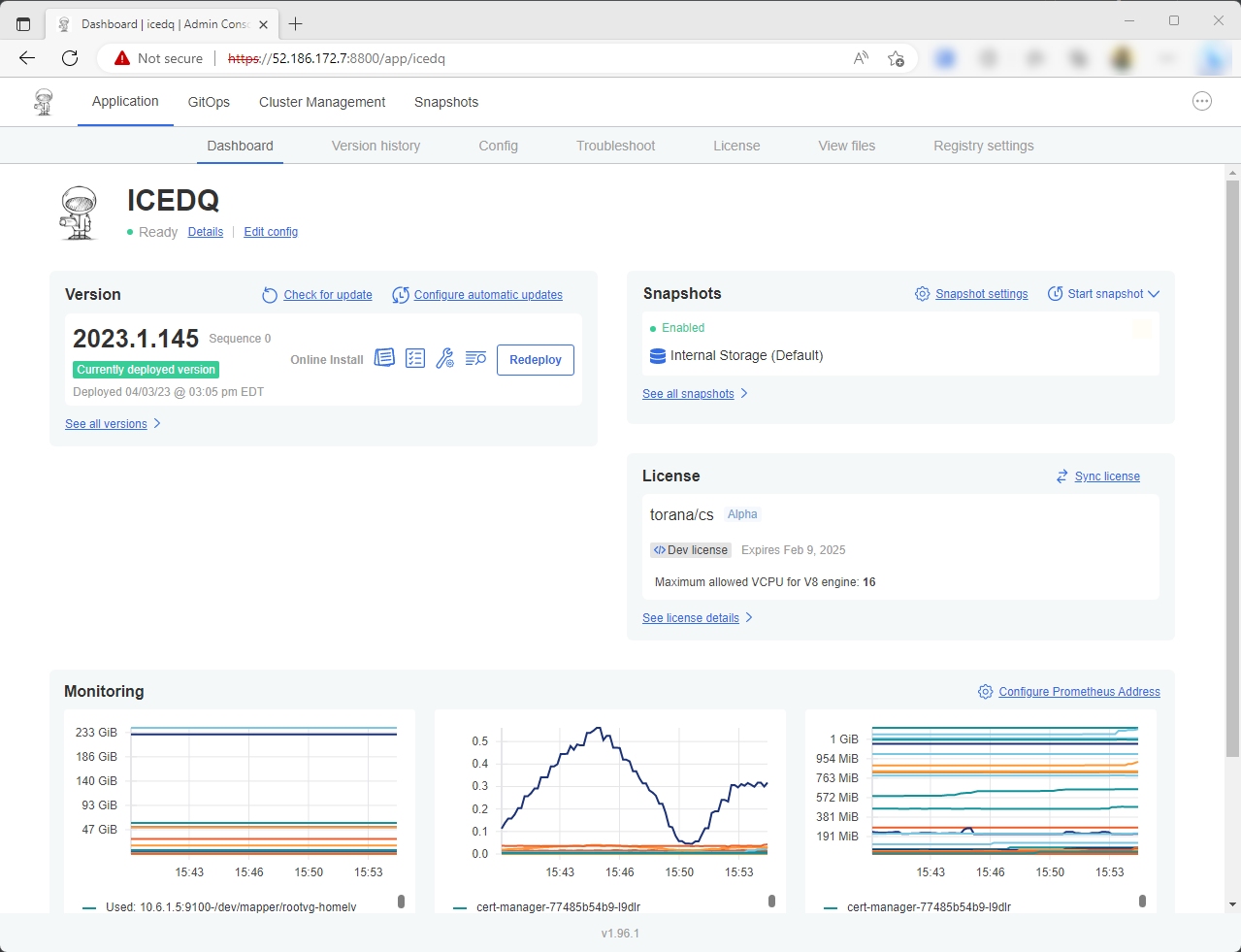Image resolution: width=1241 pixels, height=952 pixels.
Task: Click the chevron next to See all snapshots
Action: [744, 394]
